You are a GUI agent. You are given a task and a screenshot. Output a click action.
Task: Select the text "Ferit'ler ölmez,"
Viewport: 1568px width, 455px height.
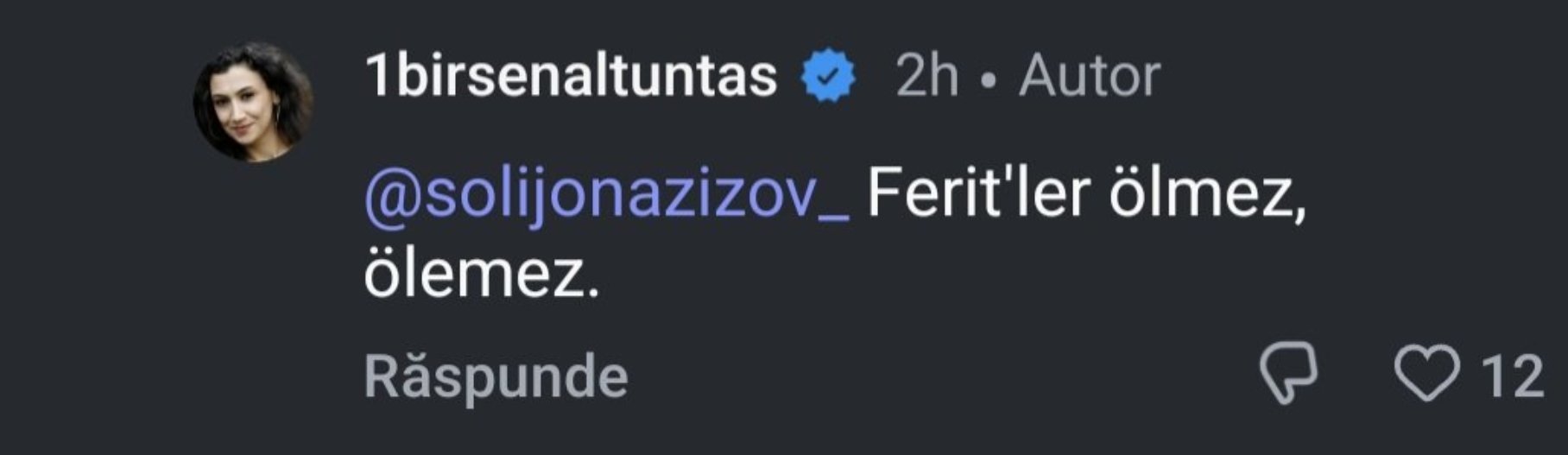tap(1085, 195)
